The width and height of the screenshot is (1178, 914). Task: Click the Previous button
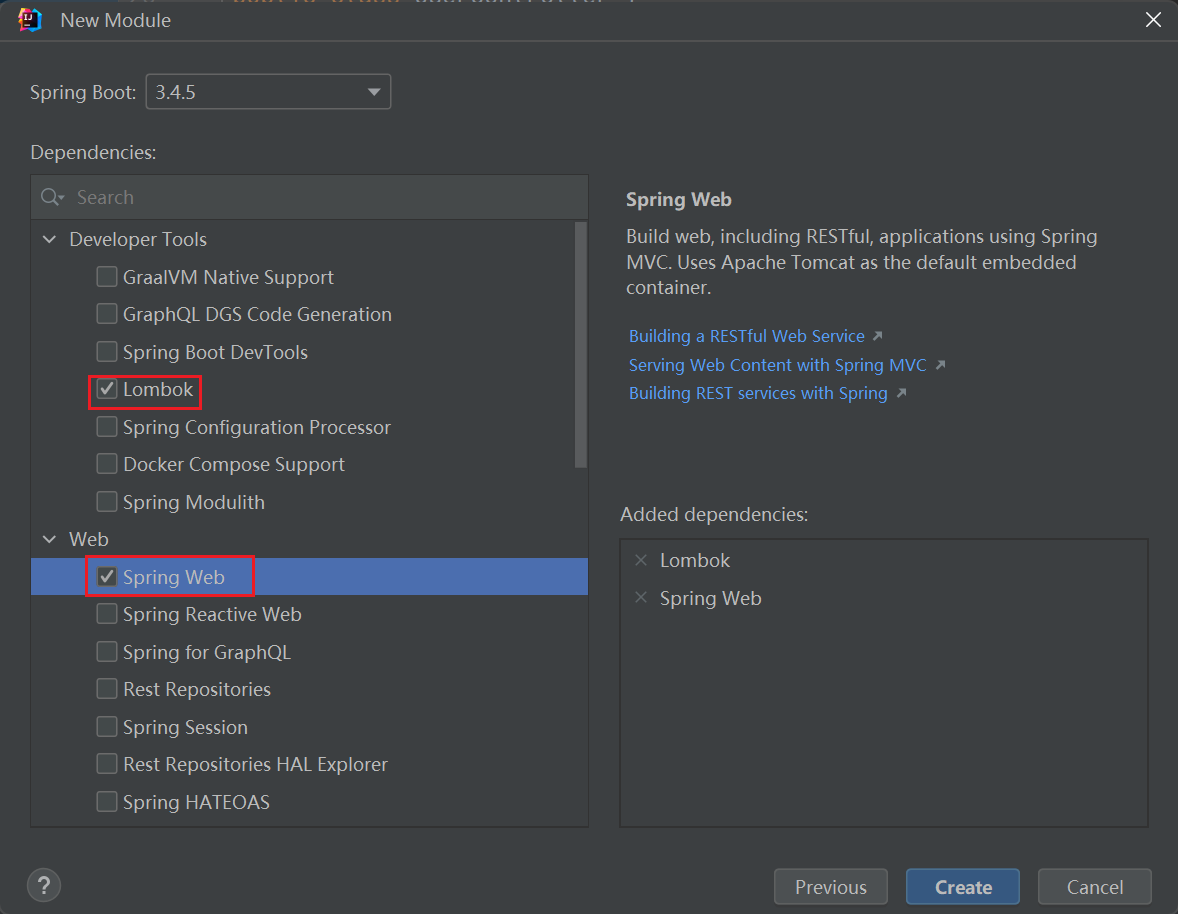point(830,886)
